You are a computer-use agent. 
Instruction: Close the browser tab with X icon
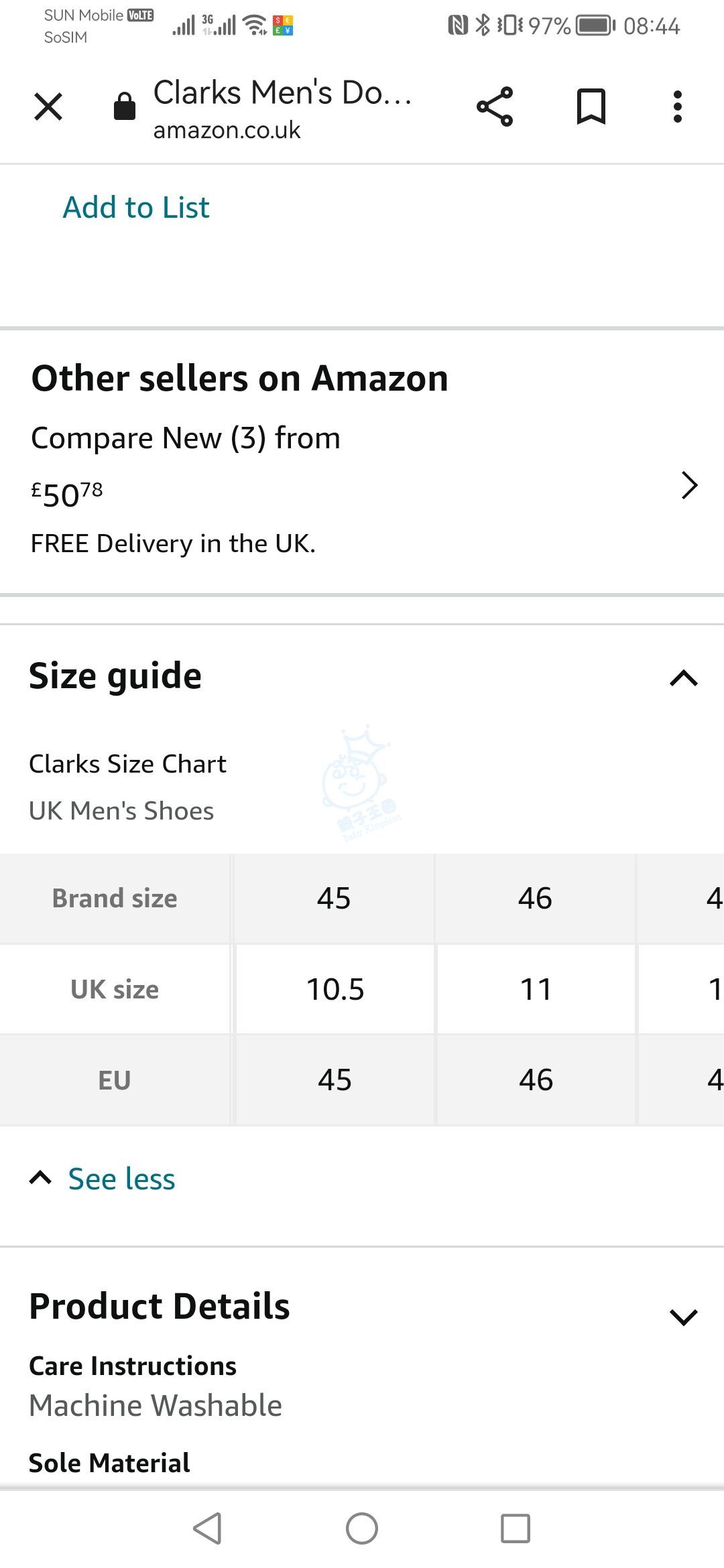coord(48,107)
